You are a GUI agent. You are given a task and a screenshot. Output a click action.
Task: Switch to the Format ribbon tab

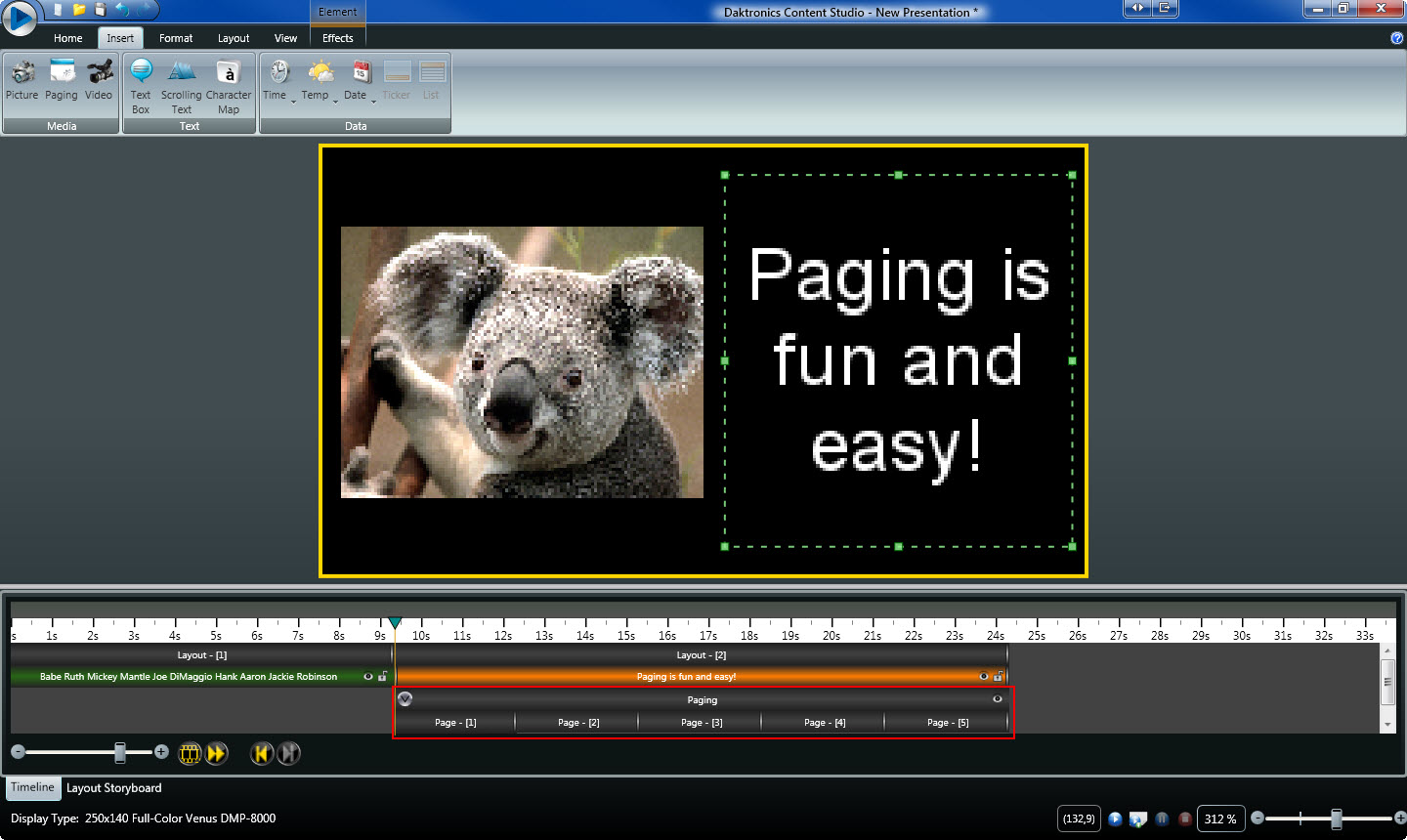click(x=176, y=38)
